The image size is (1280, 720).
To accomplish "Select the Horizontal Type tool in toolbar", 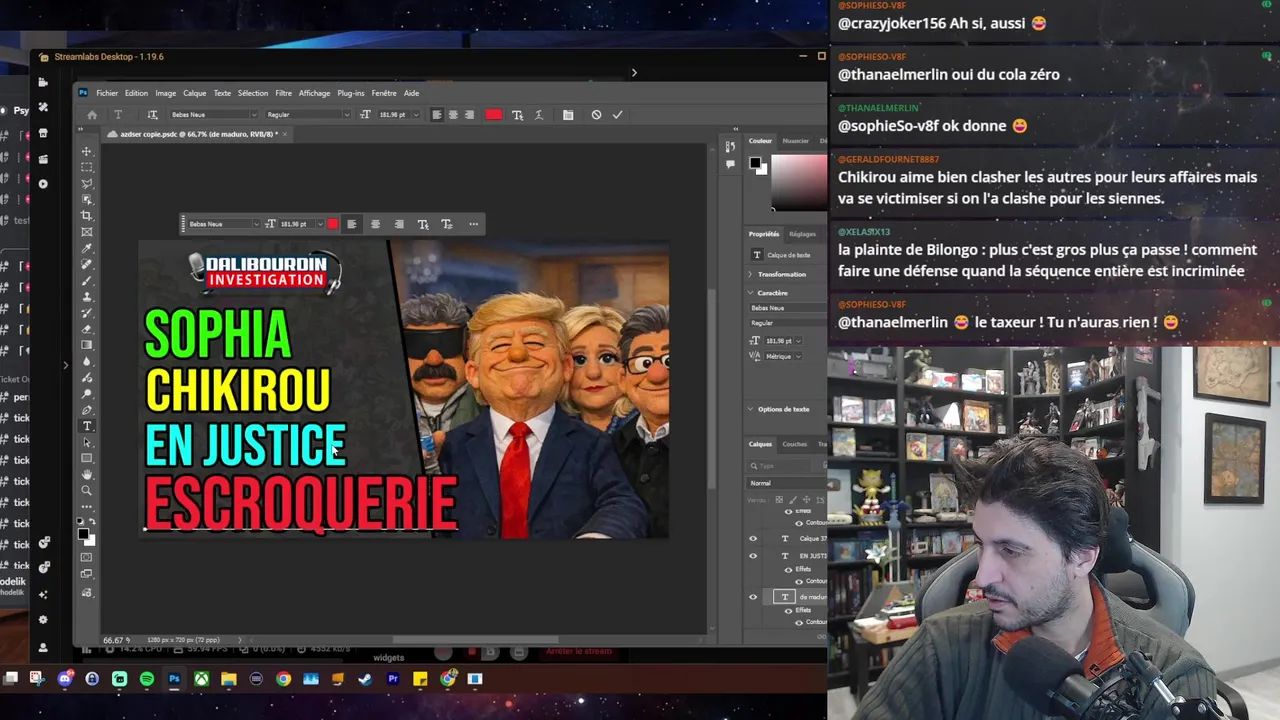I will [x=87, y=426].
